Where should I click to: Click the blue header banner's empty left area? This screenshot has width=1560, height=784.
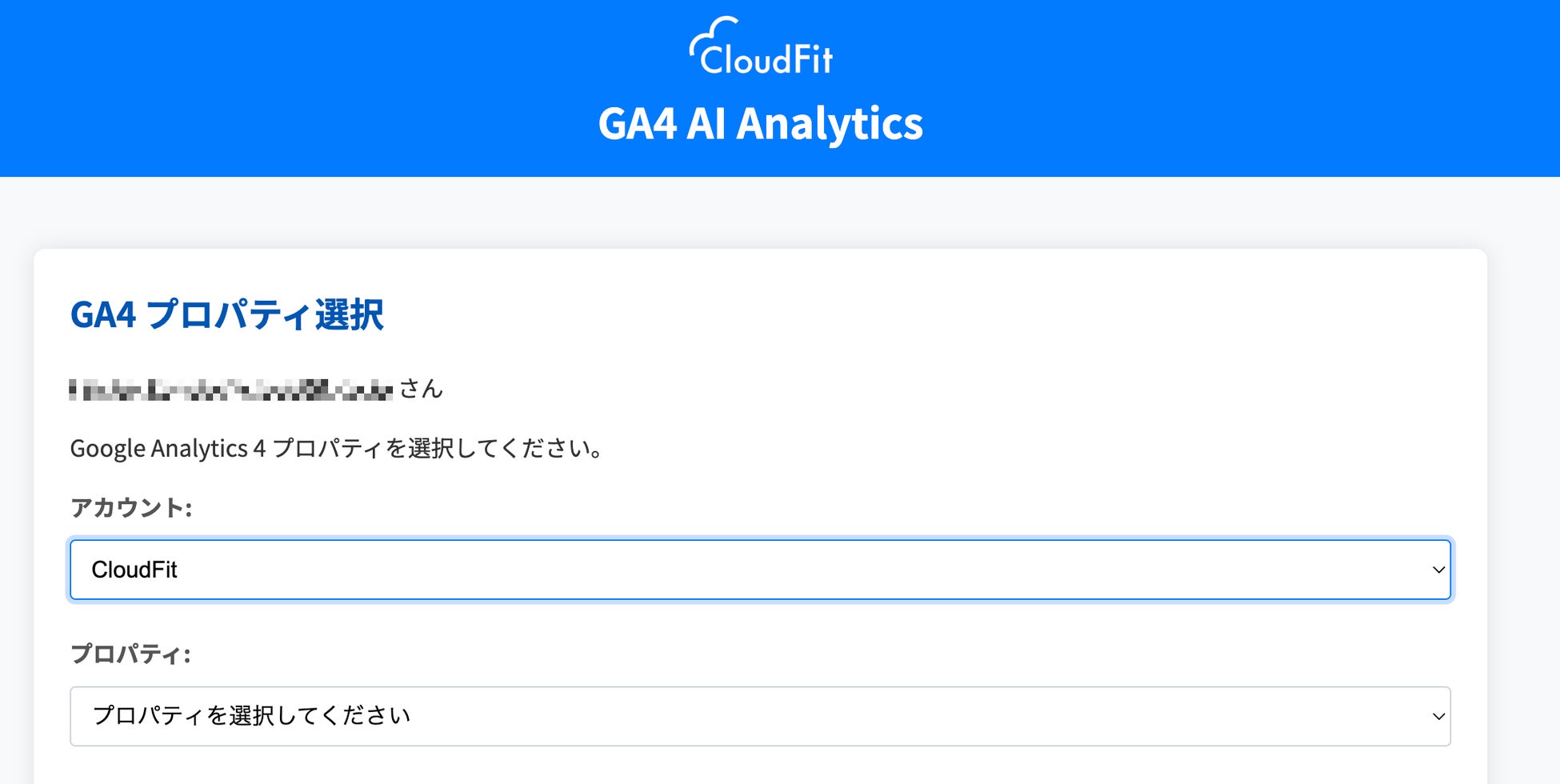click(x=240, y=88)
